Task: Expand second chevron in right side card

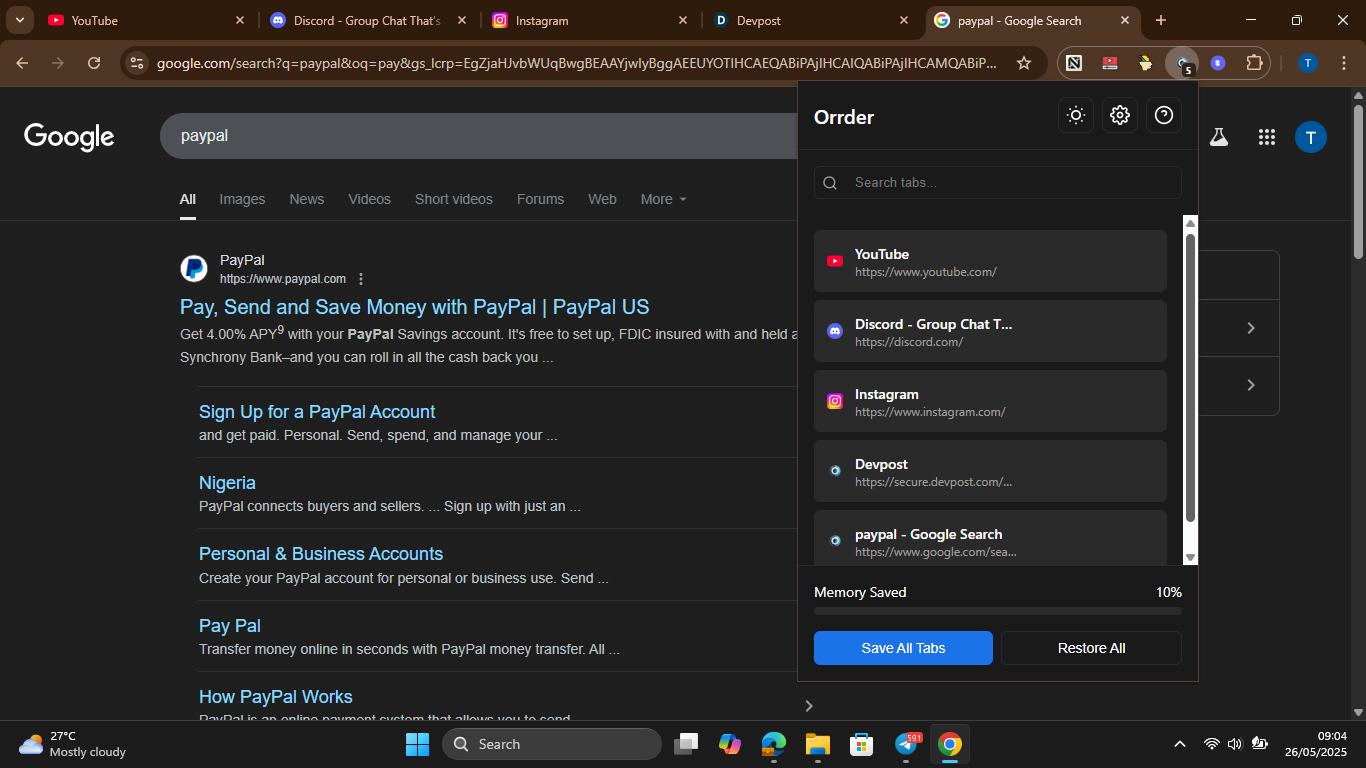Action: pyautogui.click(x=1250, y=385)
